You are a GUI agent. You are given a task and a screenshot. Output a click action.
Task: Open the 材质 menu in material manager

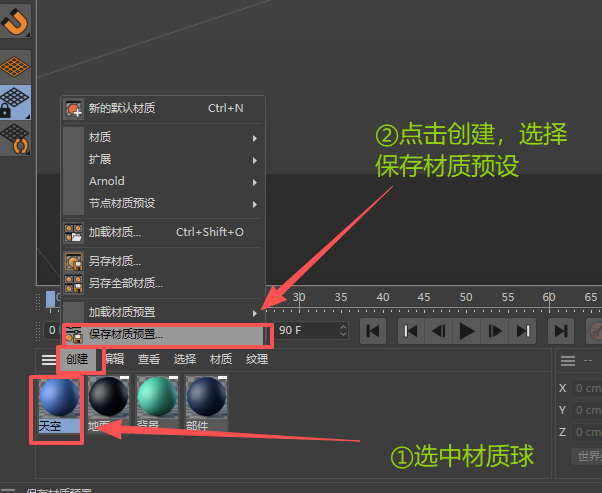(221, 360)
